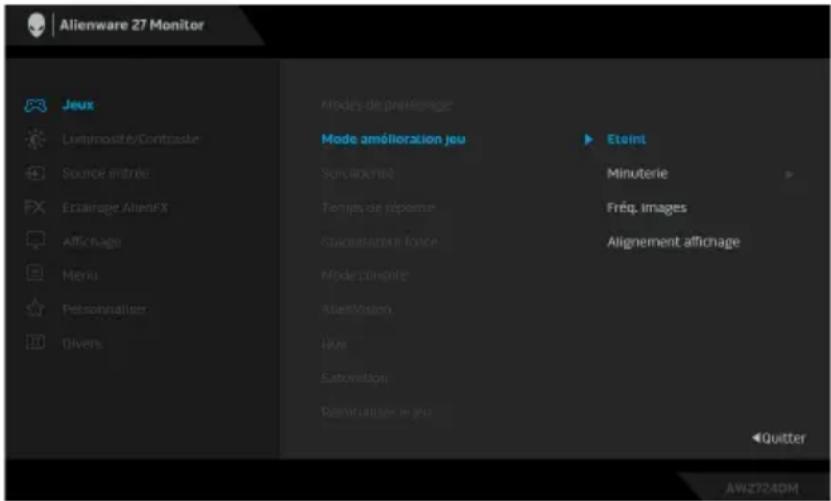Open the Luminosité/Contraste category
The image size is (831, 501).
click(x=131, y=139)
